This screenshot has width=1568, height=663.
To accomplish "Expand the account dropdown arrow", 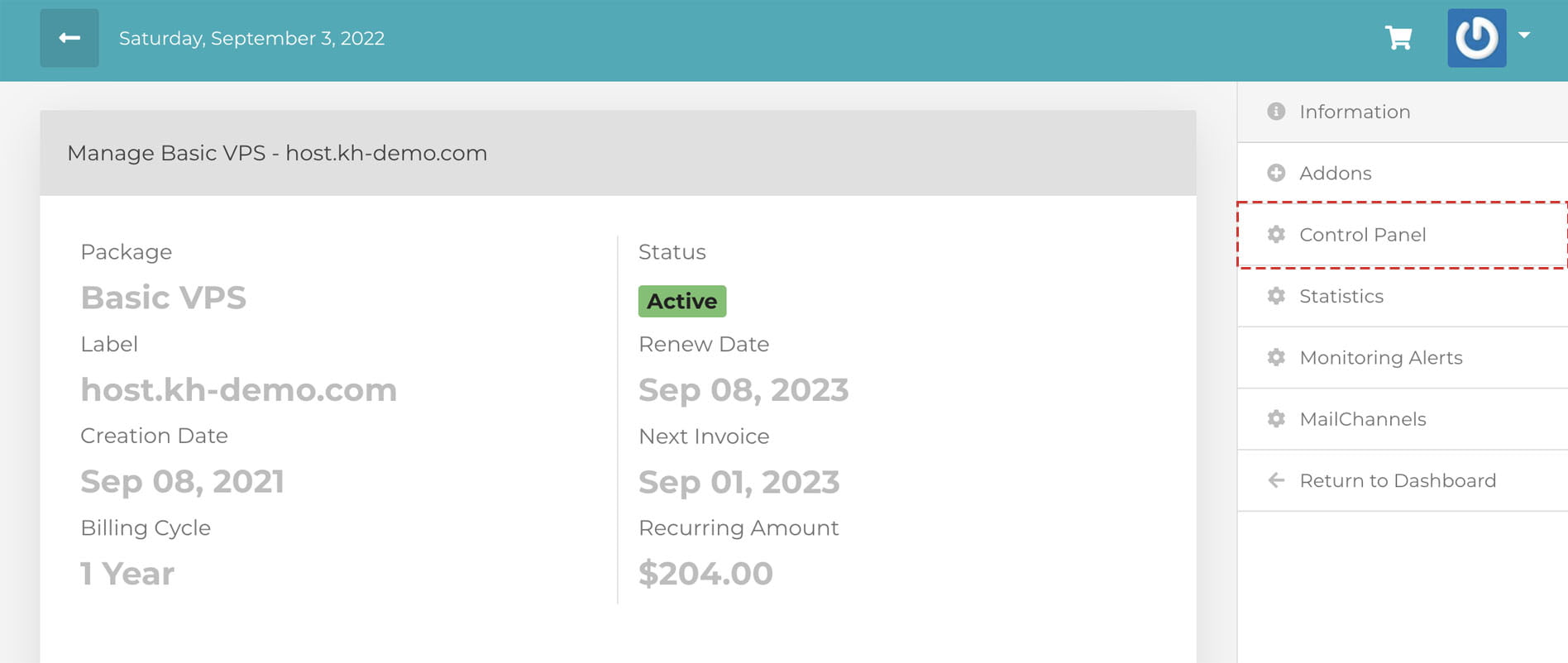I will click(x=1524, y=36).
